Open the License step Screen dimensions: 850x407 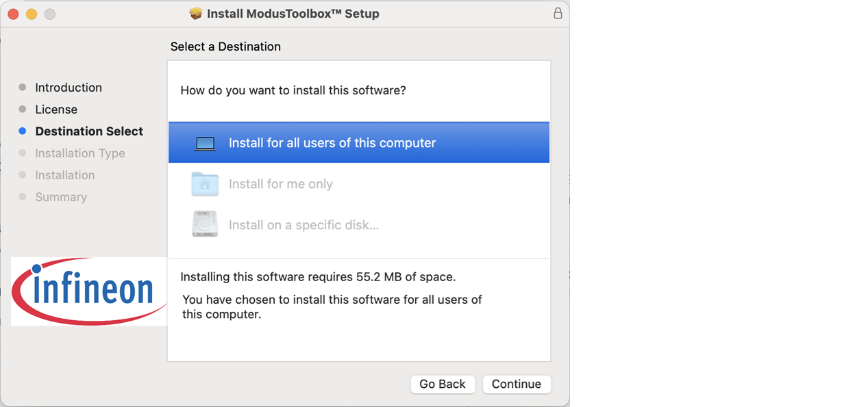click(56, 109)
